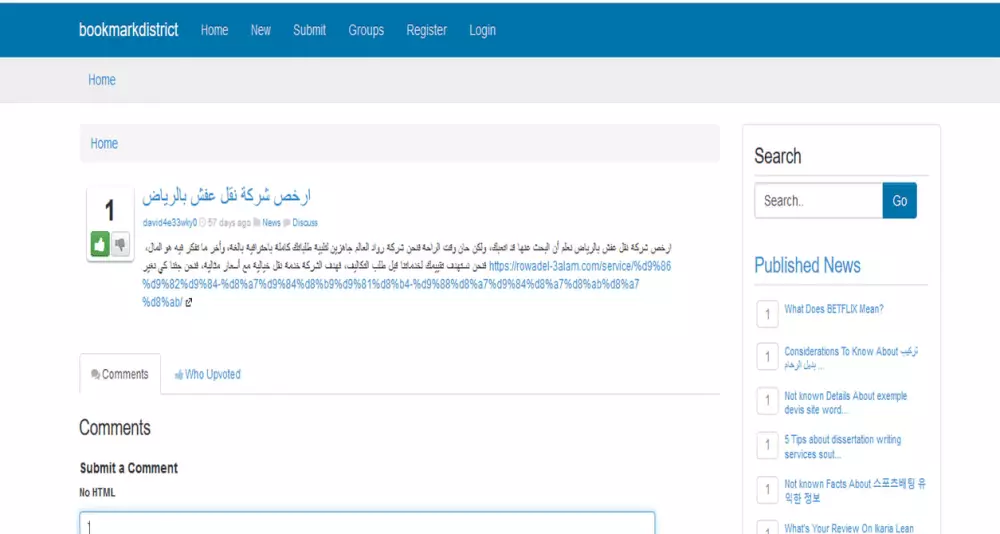Go to Home in the top navigation bar
The image size is (1000, 534).
[x=214, y=30]
